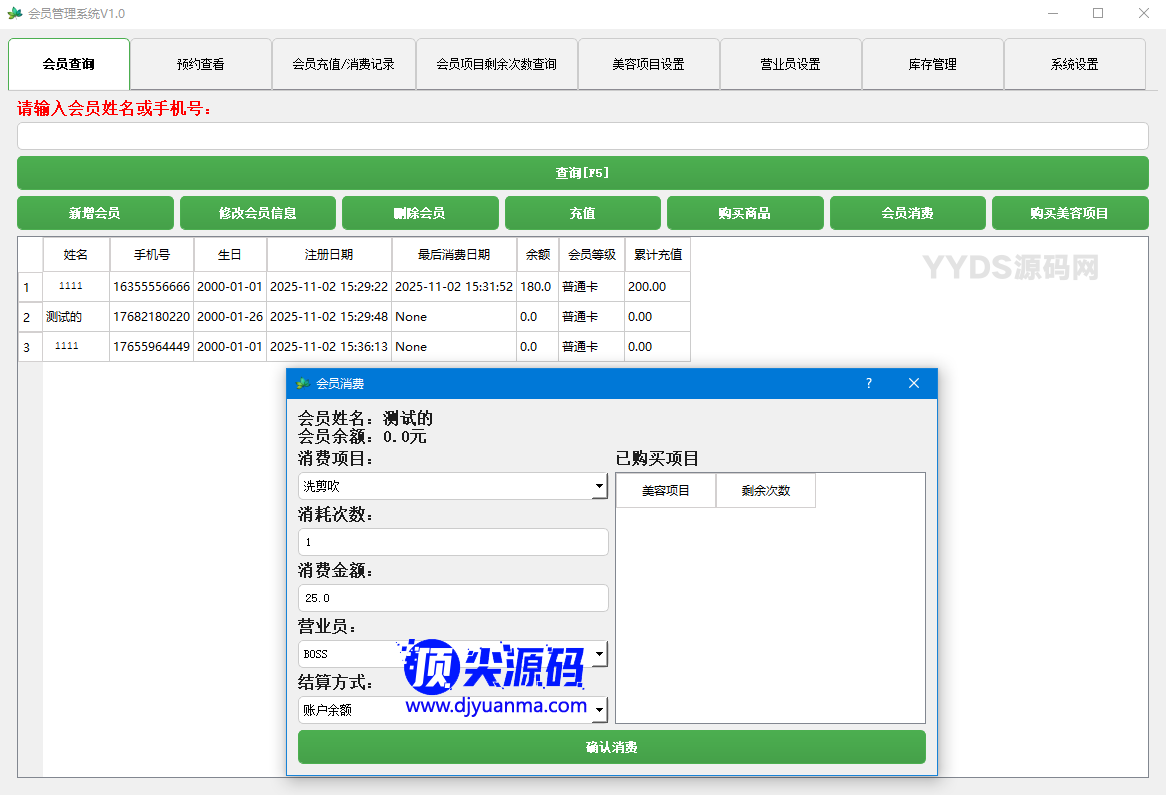Select the 剩余次数 column header
This screenshot has height=795, width=1166.
[x=765, y=491]
